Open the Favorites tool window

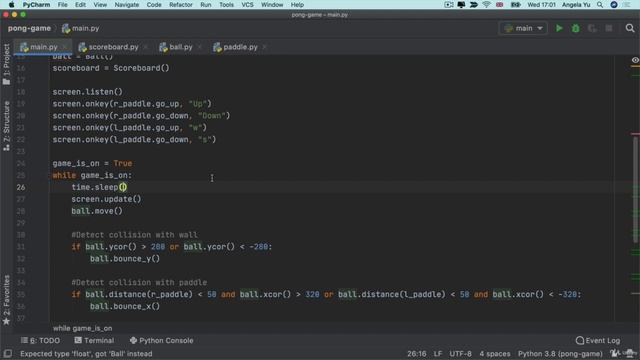point(6,300)
